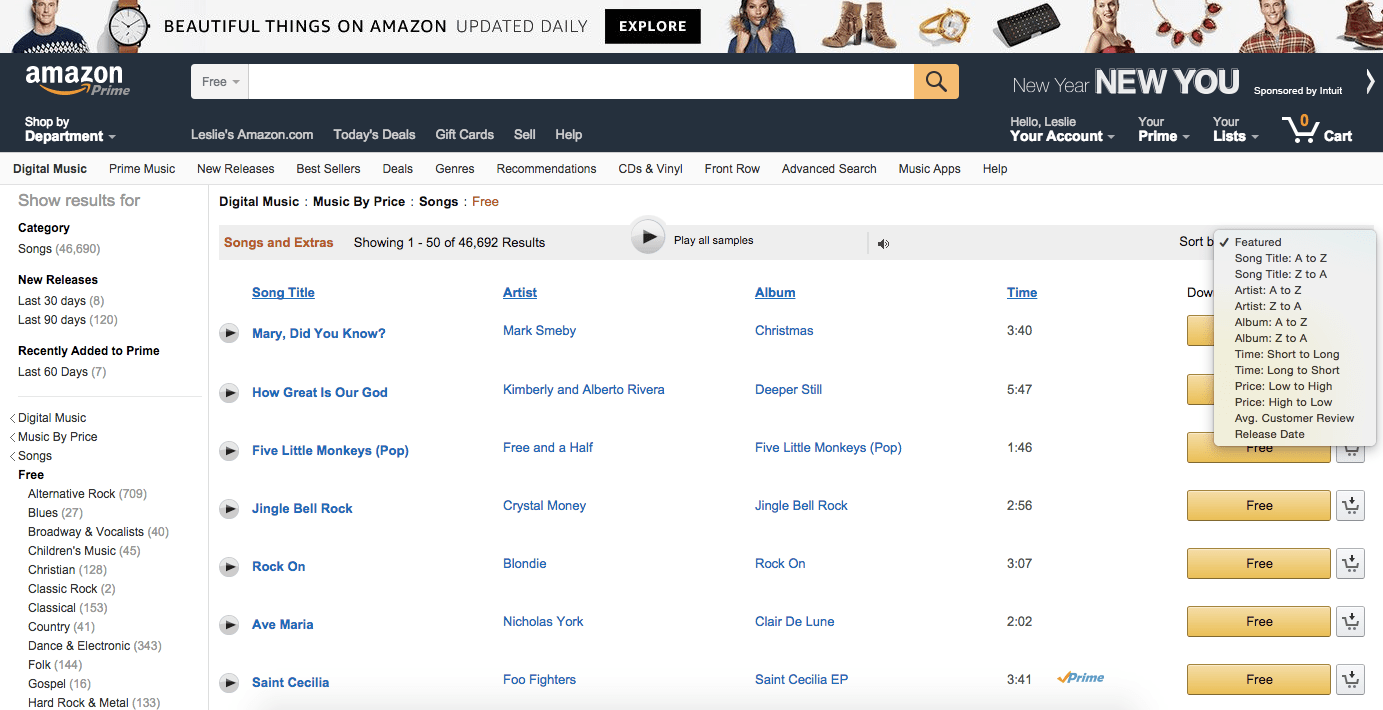
Task: Click the "Showing 1 - 50 of 46,692 Results" text
Action: pos(449,242)
